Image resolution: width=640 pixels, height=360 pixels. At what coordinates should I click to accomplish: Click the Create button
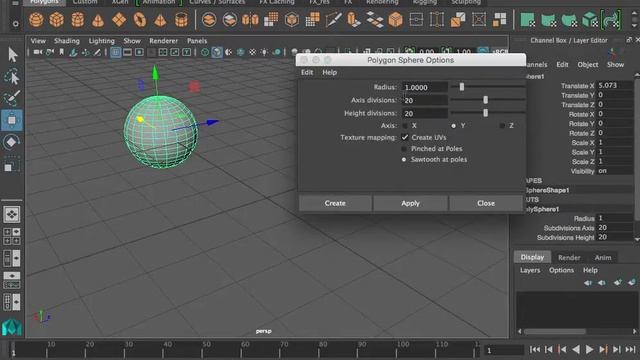(x=335, y=203)
